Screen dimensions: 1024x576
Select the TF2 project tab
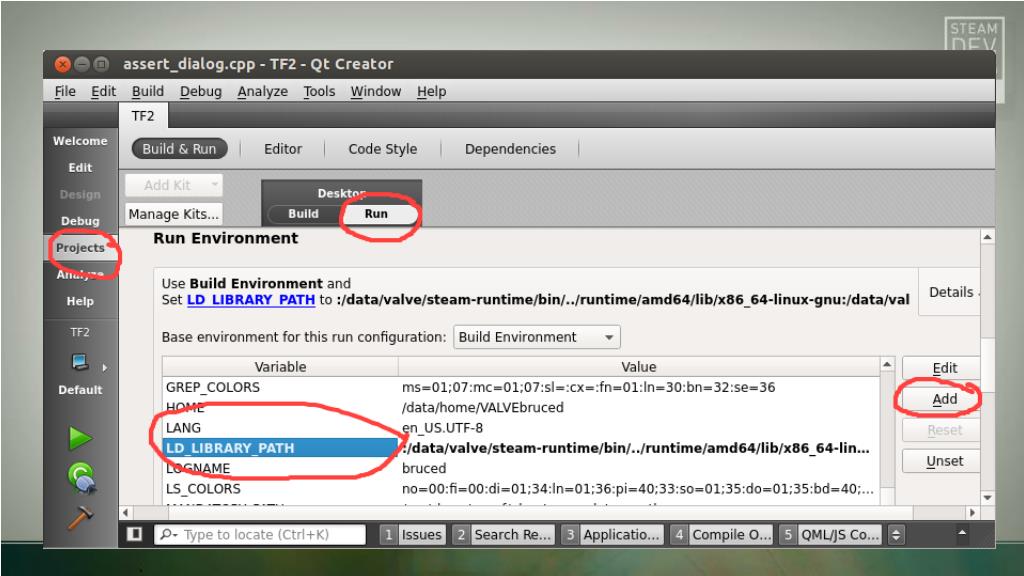[x=143, y=116]
